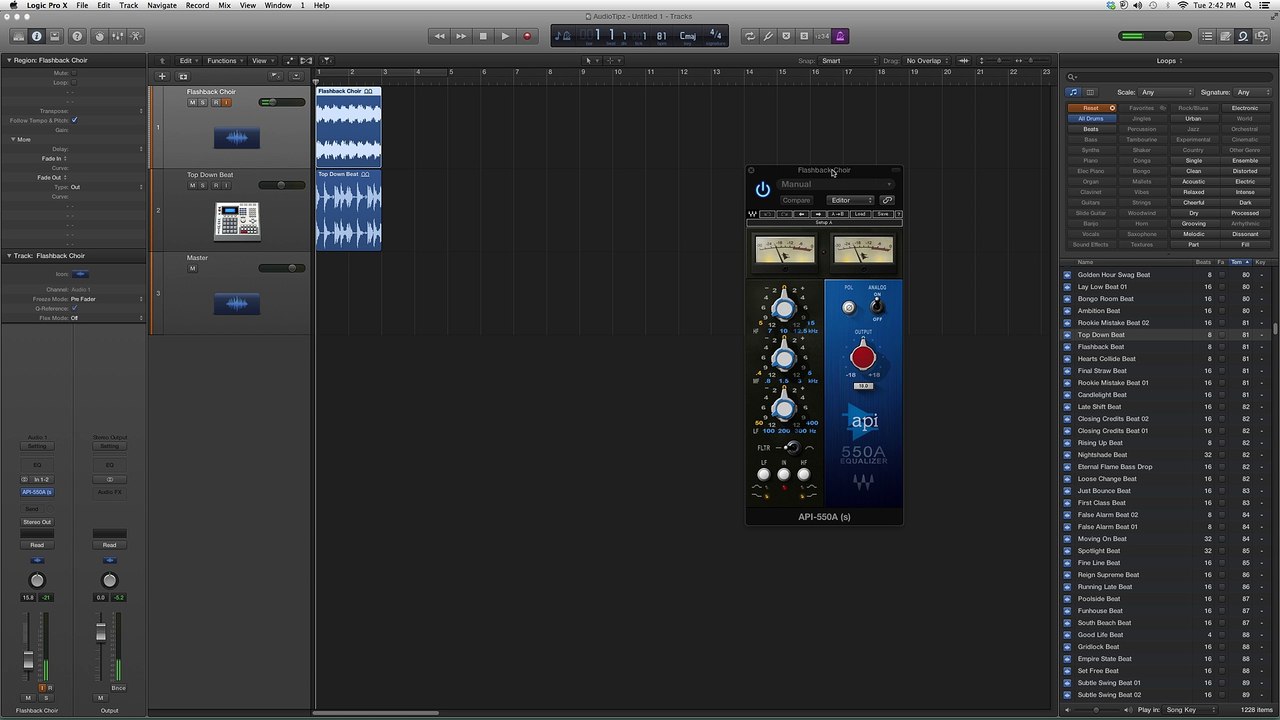The height and width of the screenshot is (720, 1280).
Task: Open the Editors button
Action: tap(136, 36)
